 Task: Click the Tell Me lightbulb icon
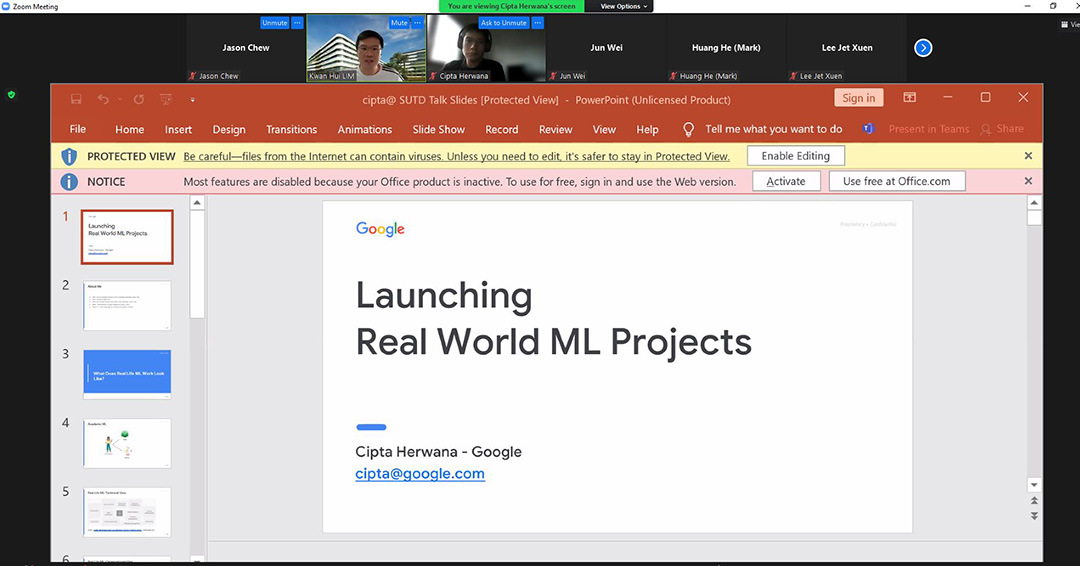point(688,129)
